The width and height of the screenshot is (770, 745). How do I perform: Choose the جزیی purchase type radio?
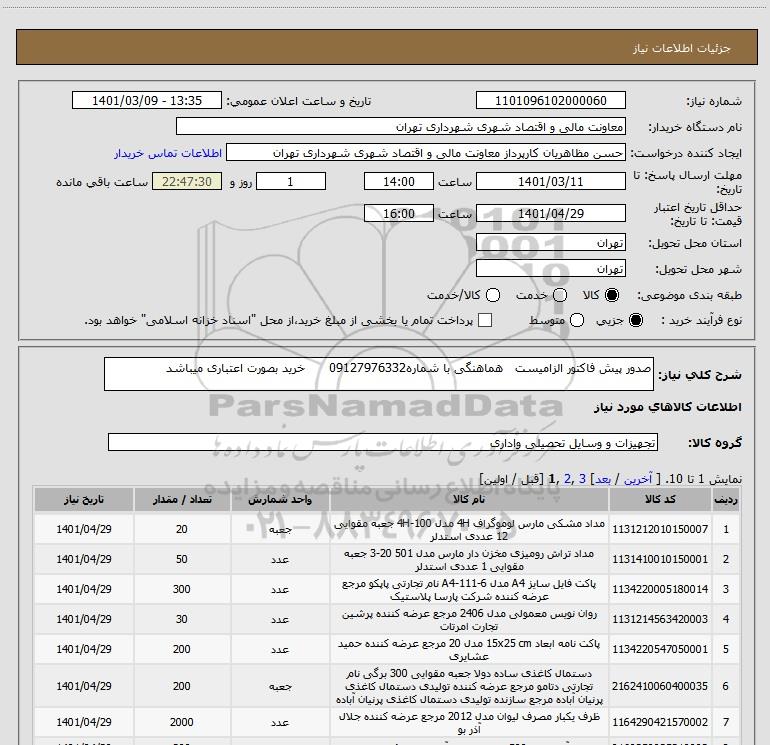(x=635, y=320)
